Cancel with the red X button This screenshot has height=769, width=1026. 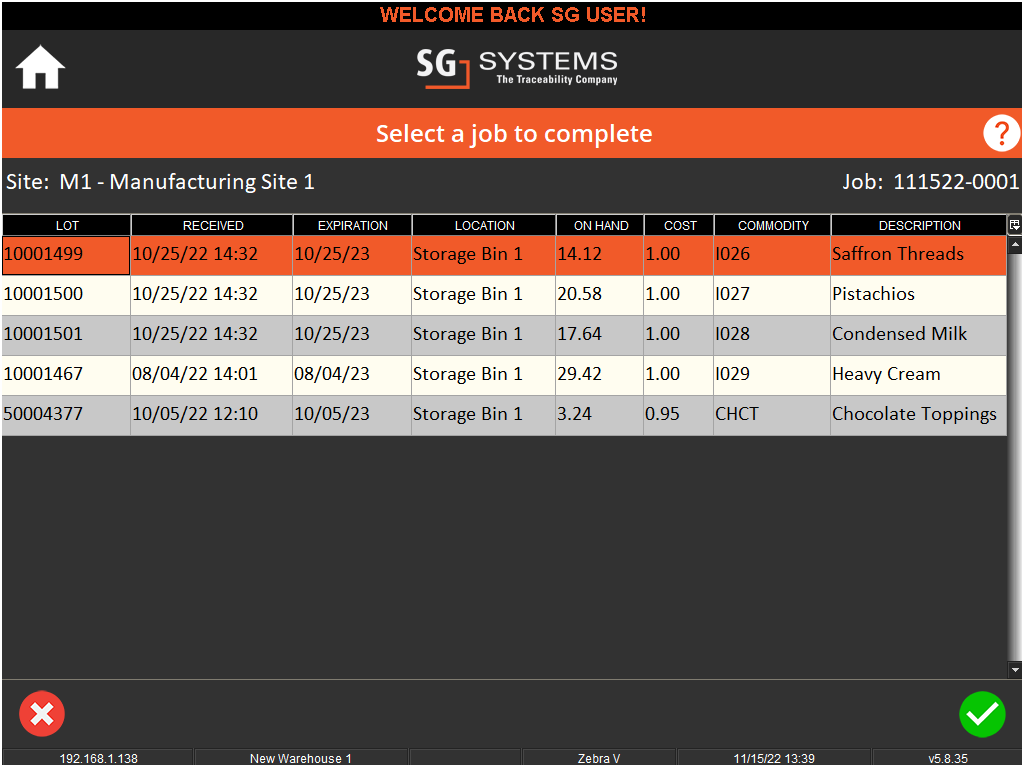(x=42, y=714)
